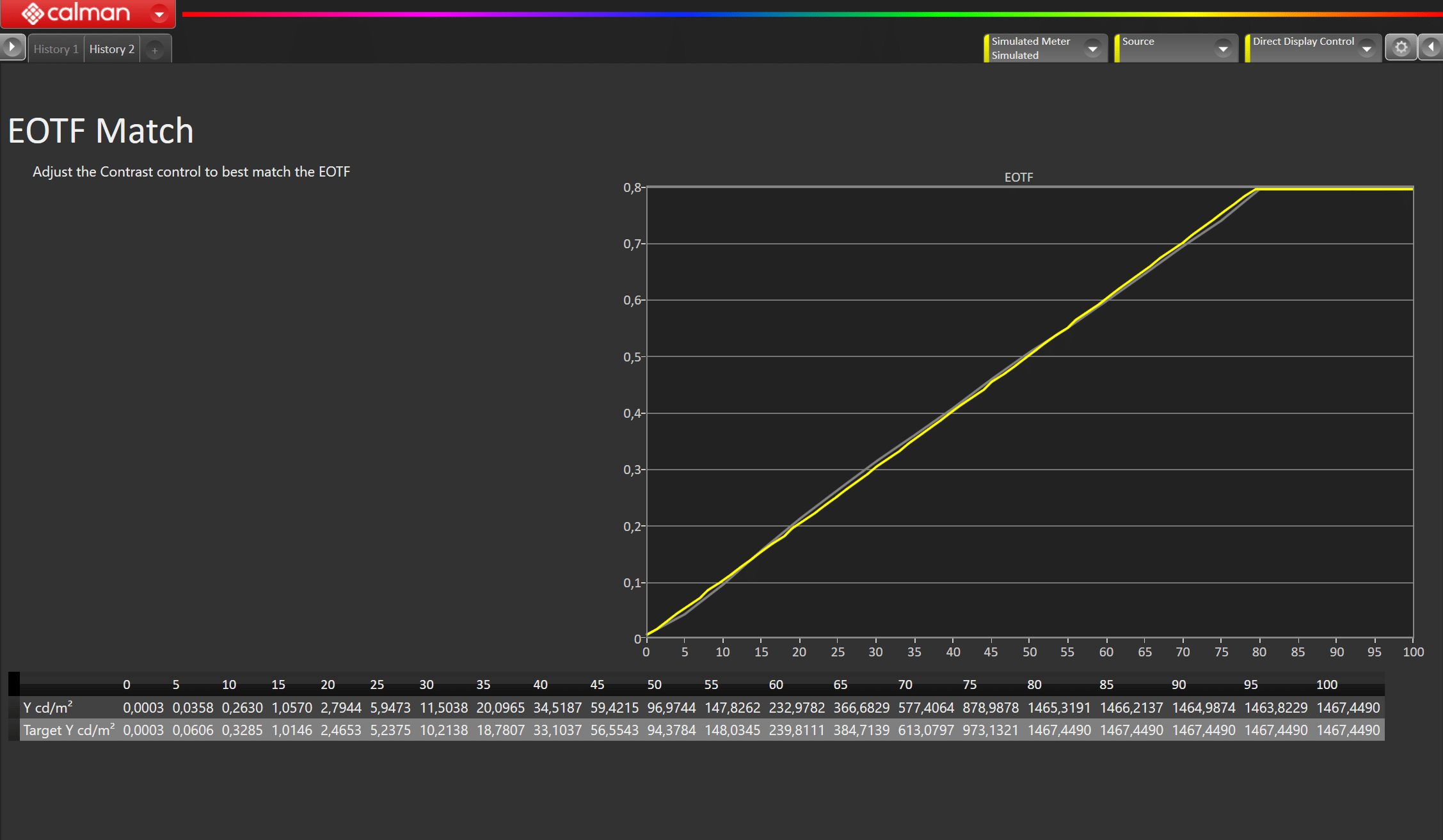Image resolution: width=1443 pixels, height=840 pixels.
Task: Click the play arrow beside History tabs
Action: (12, 47)
